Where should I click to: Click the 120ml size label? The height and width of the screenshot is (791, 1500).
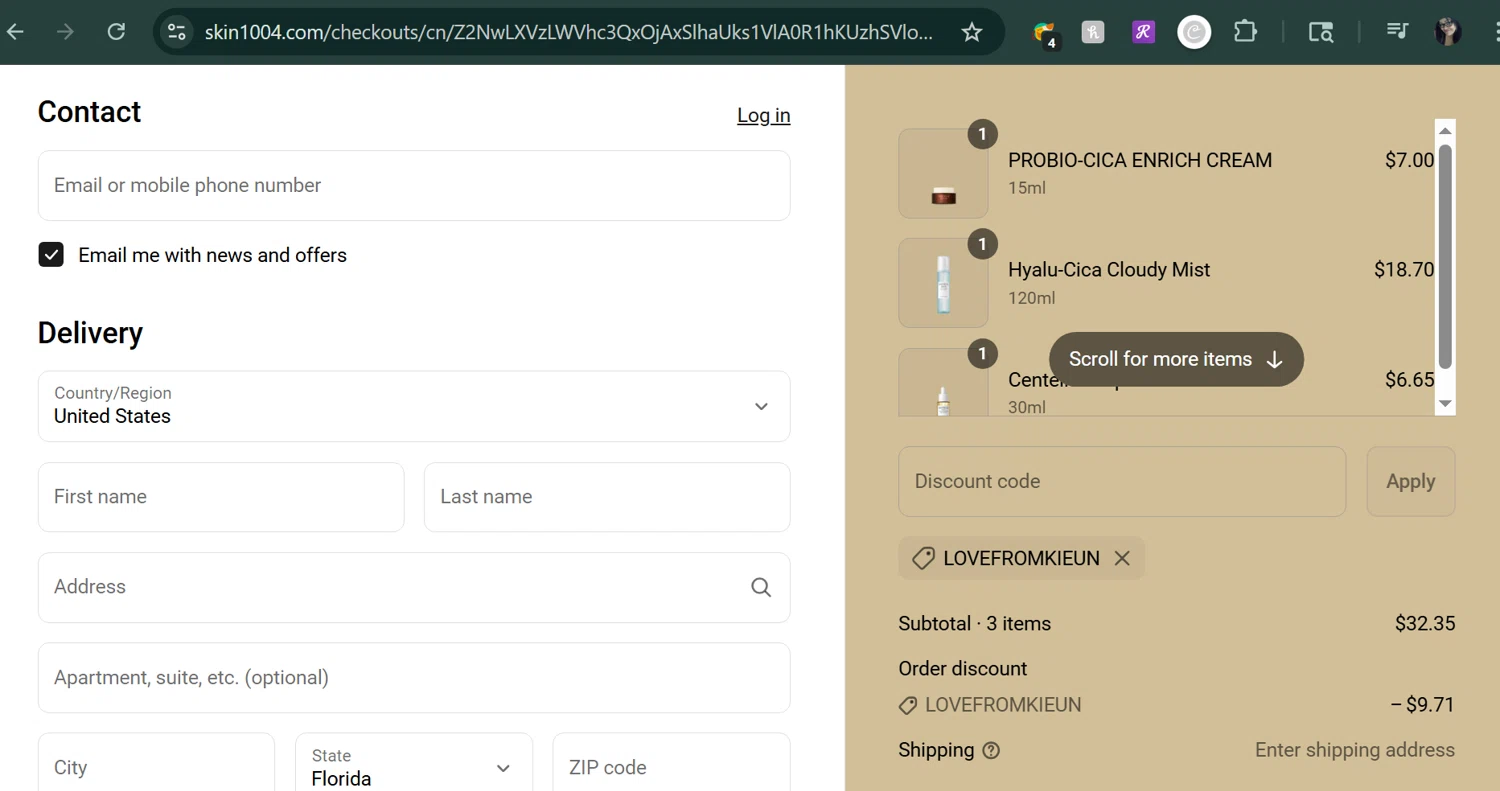click(1031, 298)
